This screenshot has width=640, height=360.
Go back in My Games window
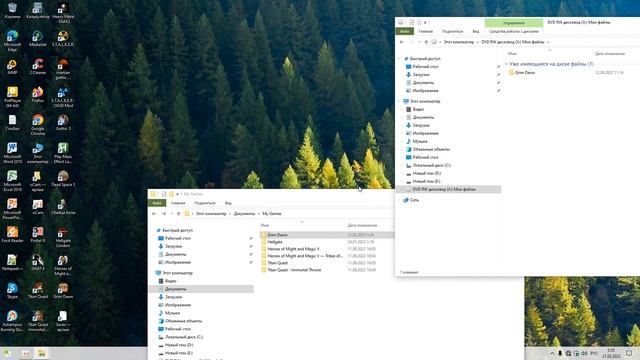pos(154,213)
